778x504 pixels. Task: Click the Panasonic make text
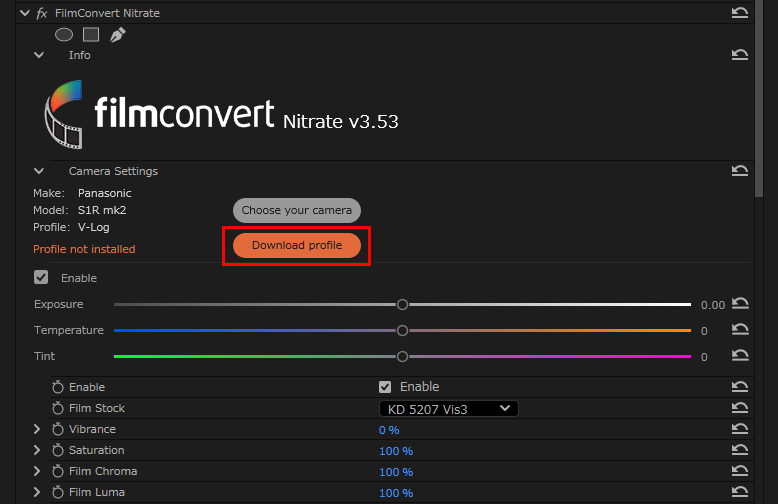click(x=105, y=193)
